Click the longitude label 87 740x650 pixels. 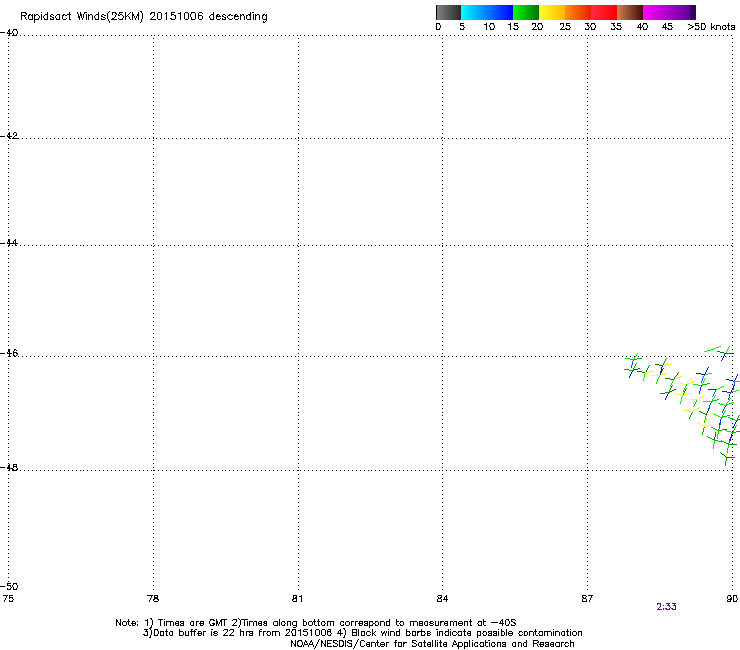[587, 599]
